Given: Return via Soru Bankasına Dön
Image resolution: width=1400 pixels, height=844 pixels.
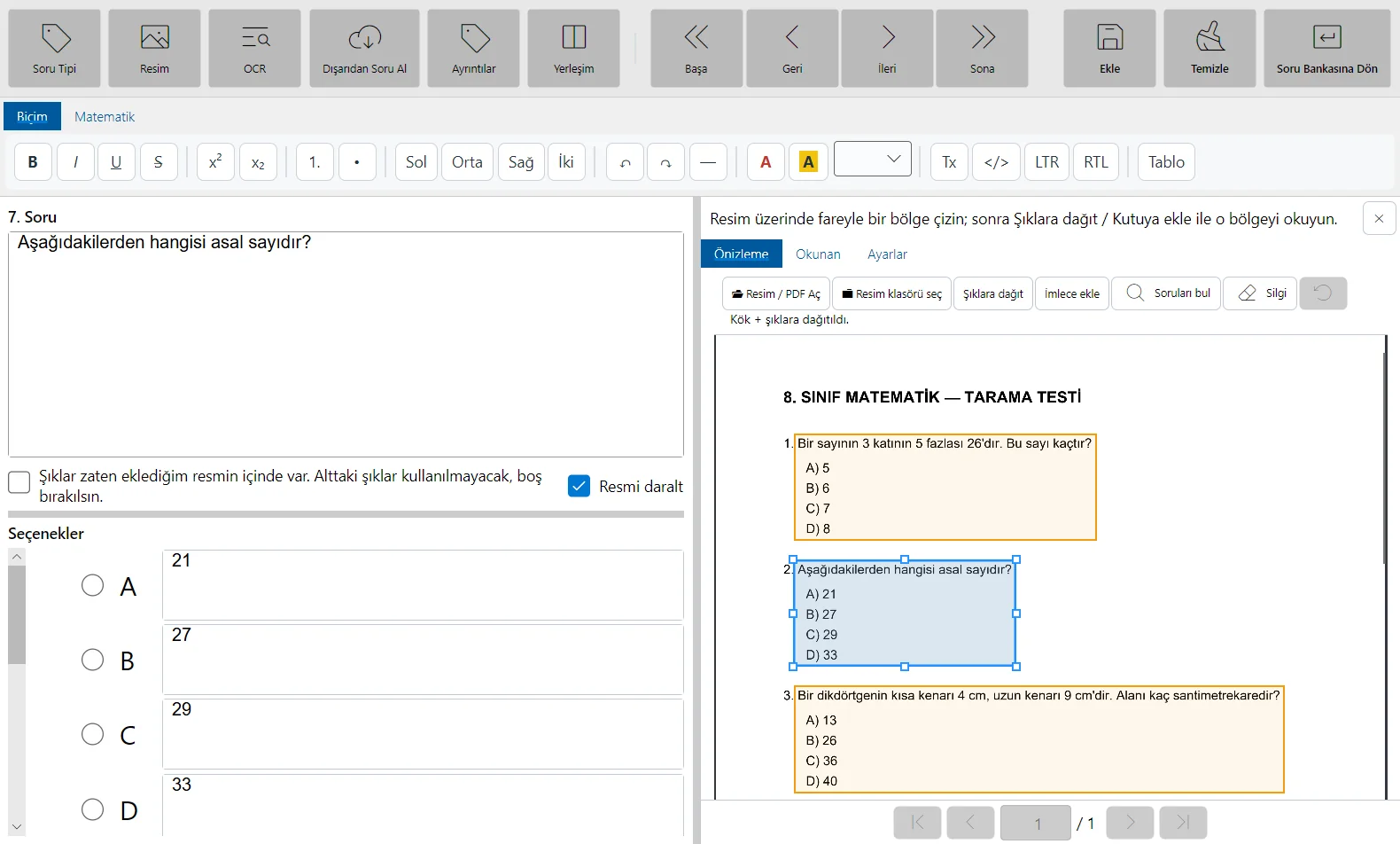Looking at the screenshot, I should pyautogui.click(x=1327, y=49).
